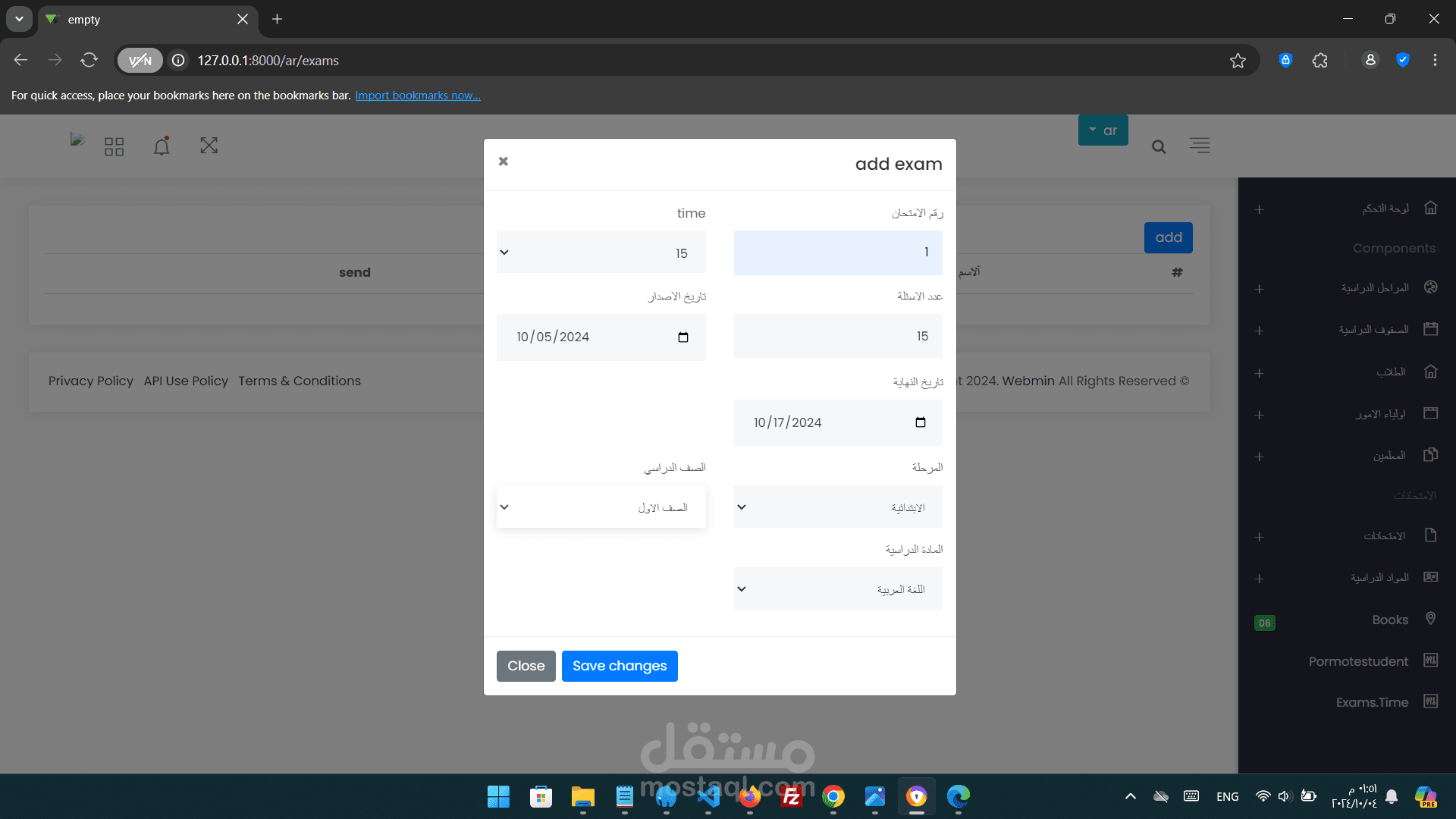Screen dimensions: 1456x819
Task: Click the grid apps icon in header
Action: coord(115,146)
